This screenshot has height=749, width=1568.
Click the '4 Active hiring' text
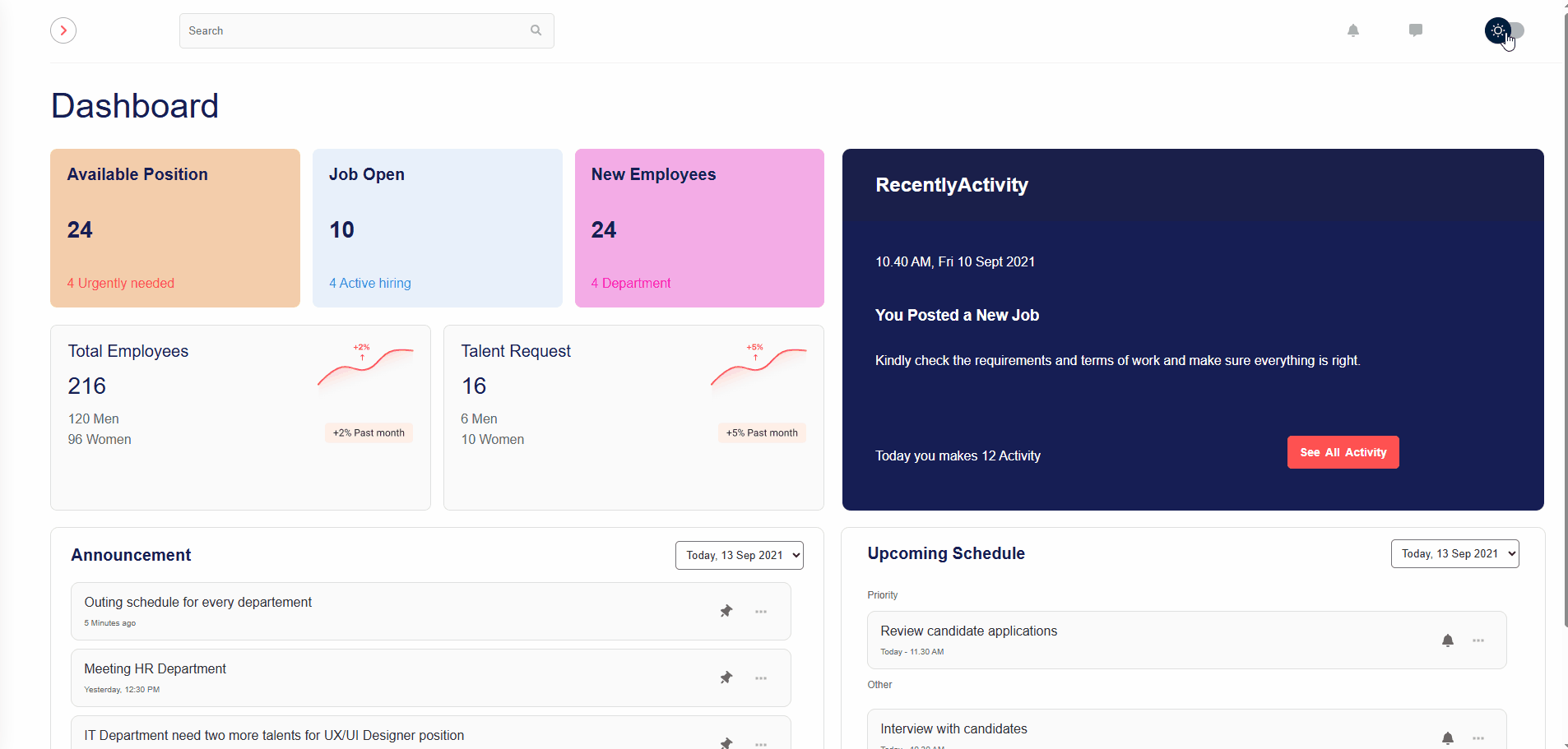(x=370, y=283)
